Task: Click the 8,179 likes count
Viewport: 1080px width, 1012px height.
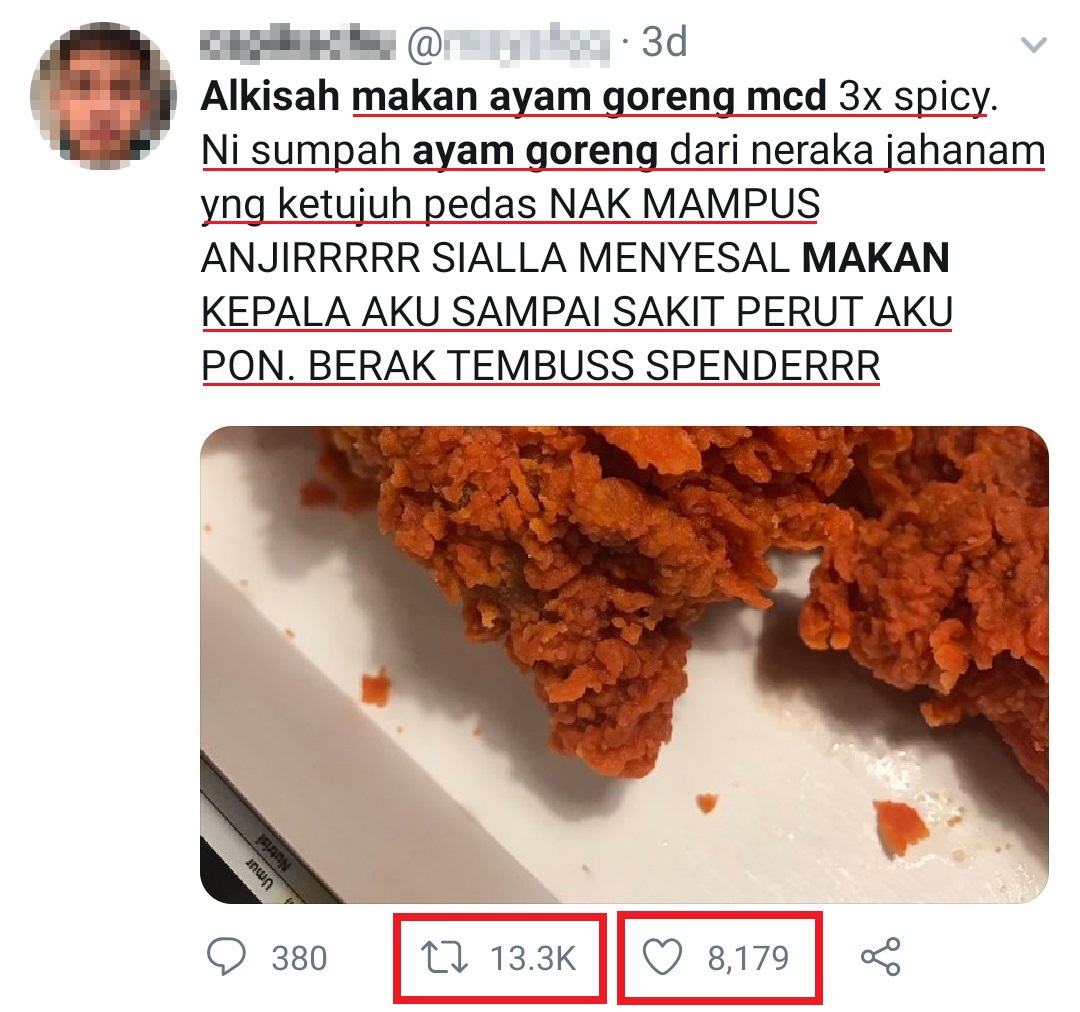Action: 748,958
